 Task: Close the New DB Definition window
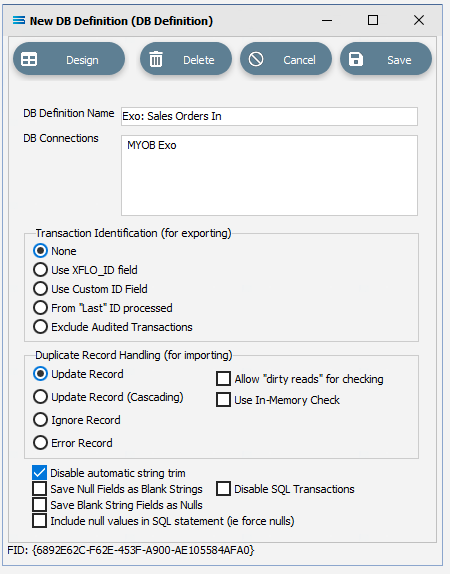pyautogui.click(x=419, y=20)
